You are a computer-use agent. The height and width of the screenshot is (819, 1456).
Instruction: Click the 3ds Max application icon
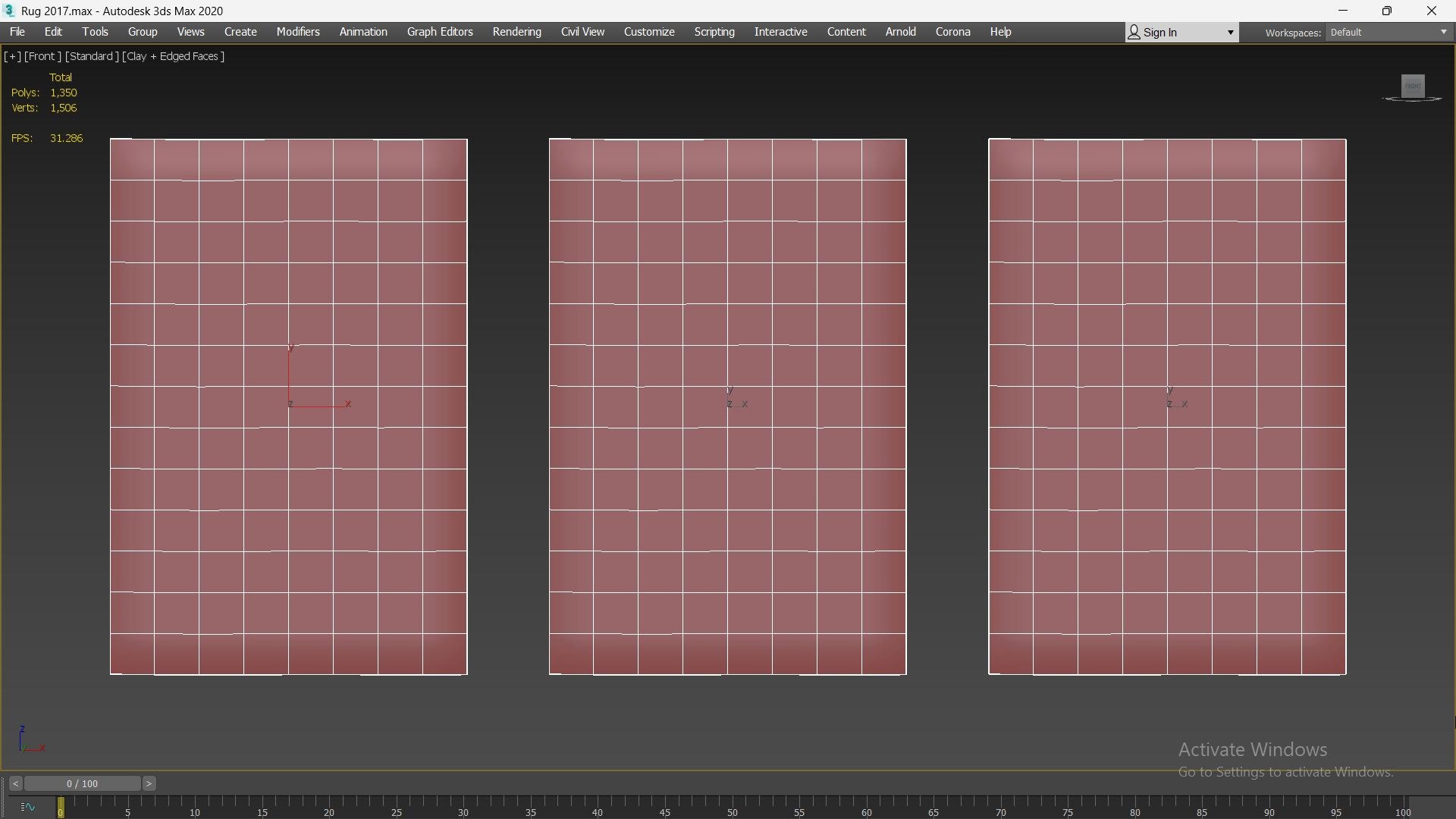coord(9,11)
